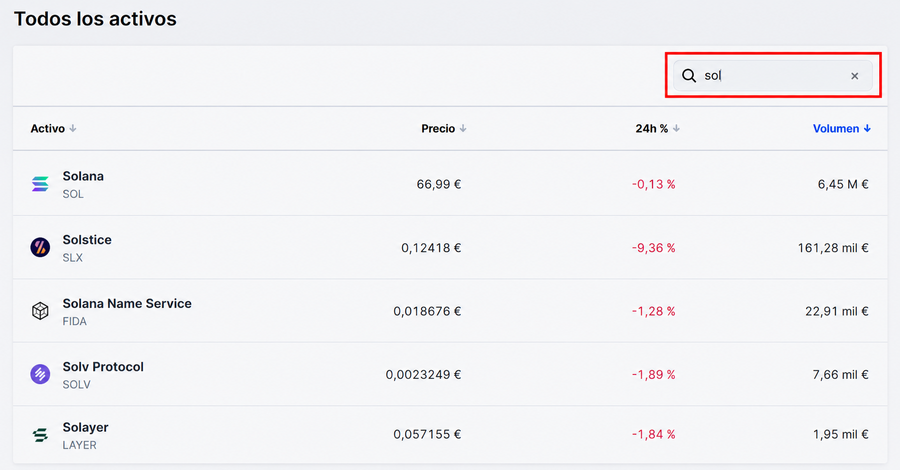Click the sort arrow next to Activo
The width and height of the screenshot is (900, 470).
click(x=72, y=129)
